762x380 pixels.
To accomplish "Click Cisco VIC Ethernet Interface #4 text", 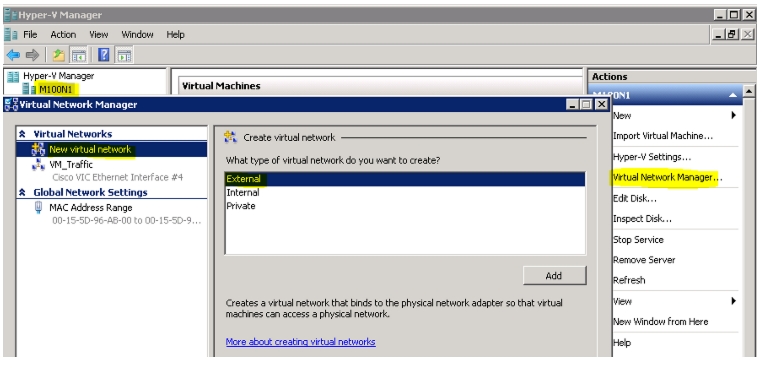I will tap(118, 177).
